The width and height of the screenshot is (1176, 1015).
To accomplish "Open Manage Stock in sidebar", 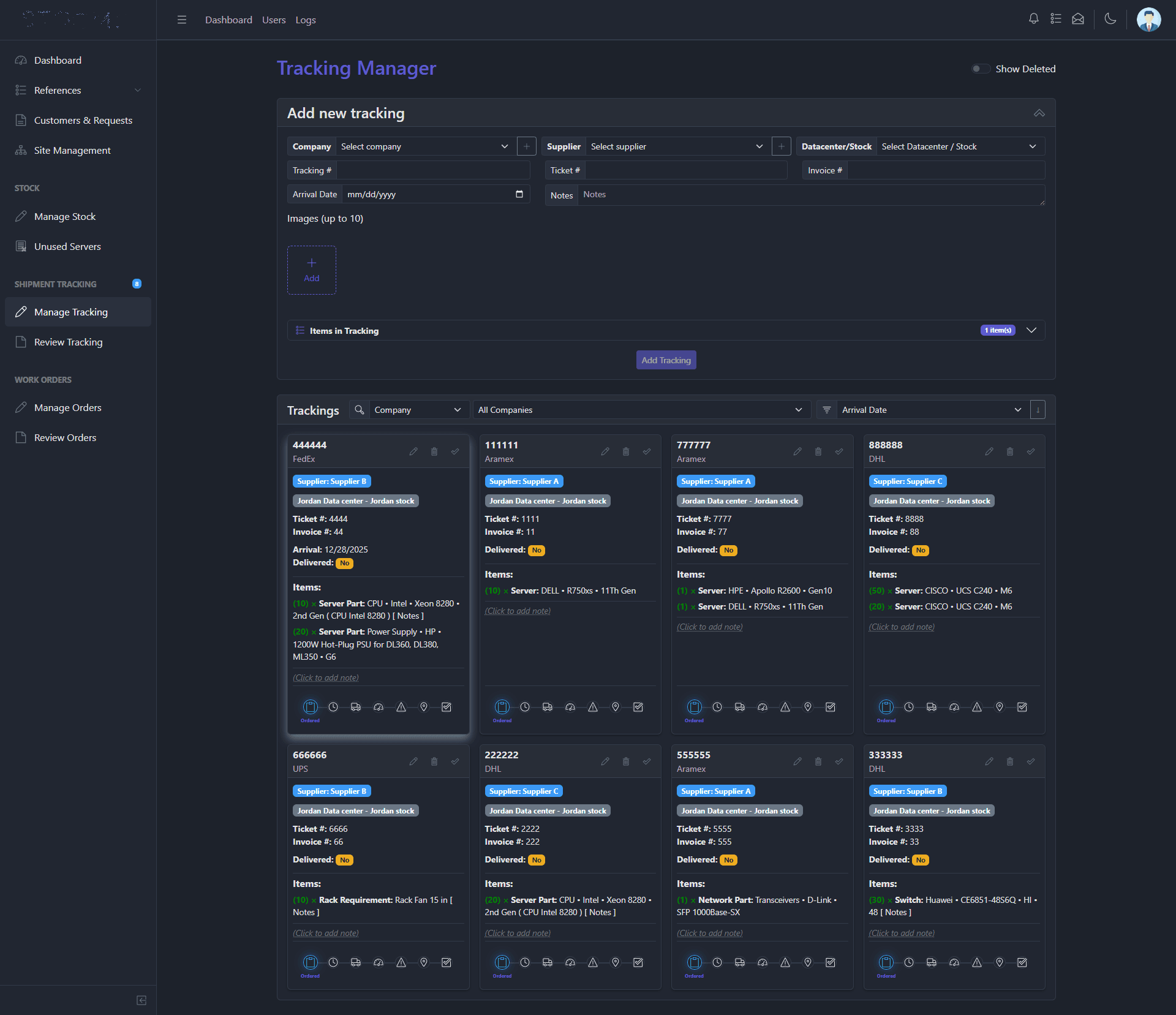I will [78, 216].
